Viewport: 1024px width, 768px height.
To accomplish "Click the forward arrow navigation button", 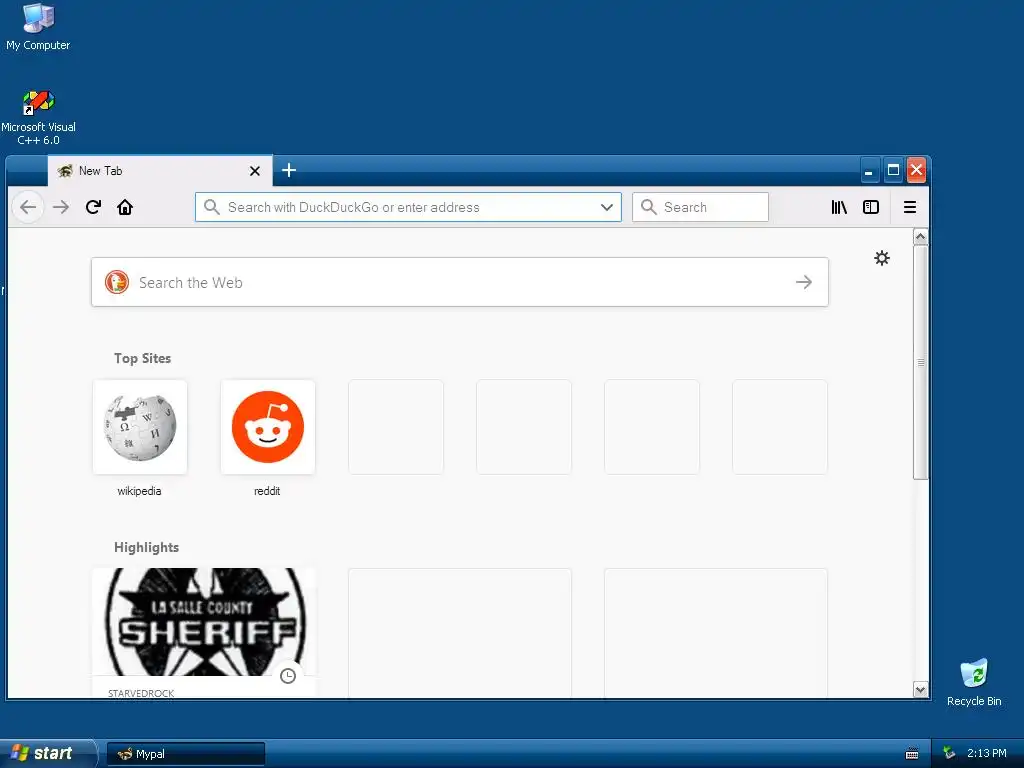I will pos(61,207).
